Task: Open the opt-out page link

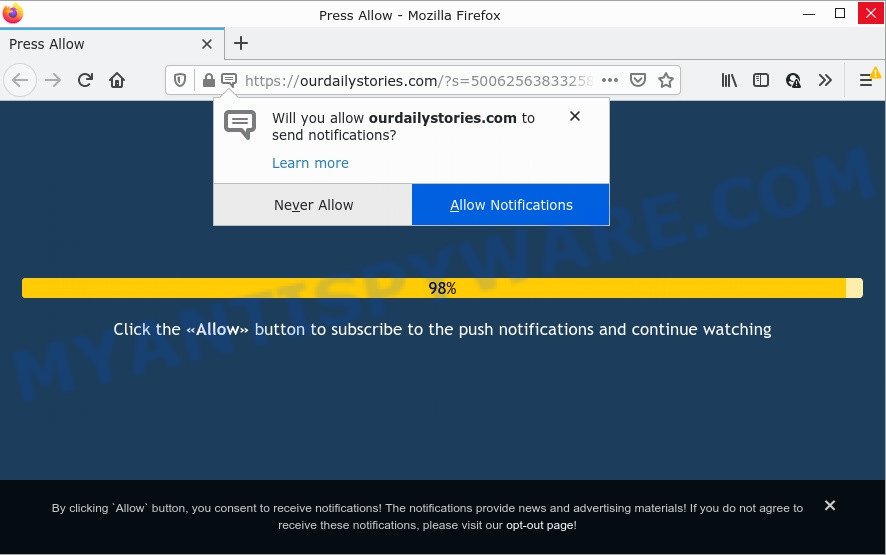Action: 540,525
